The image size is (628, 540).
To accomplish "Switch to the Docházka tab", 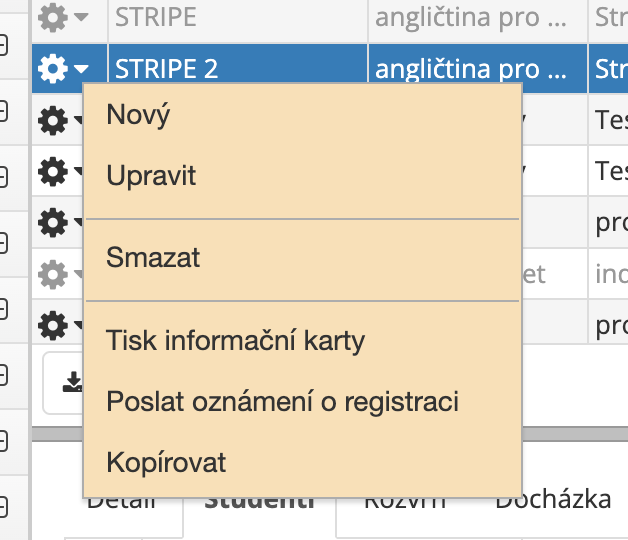I will [x=553, y=501].
